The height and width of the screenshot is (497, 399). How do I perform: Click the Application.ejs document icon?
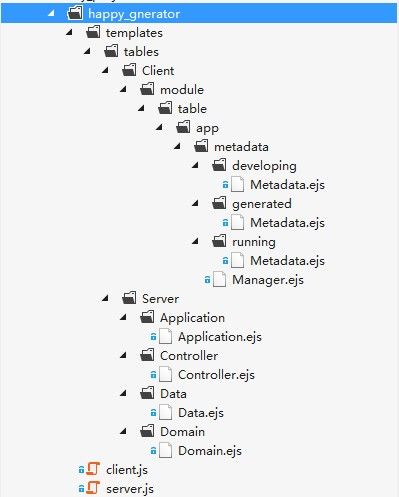click(165, 336)
